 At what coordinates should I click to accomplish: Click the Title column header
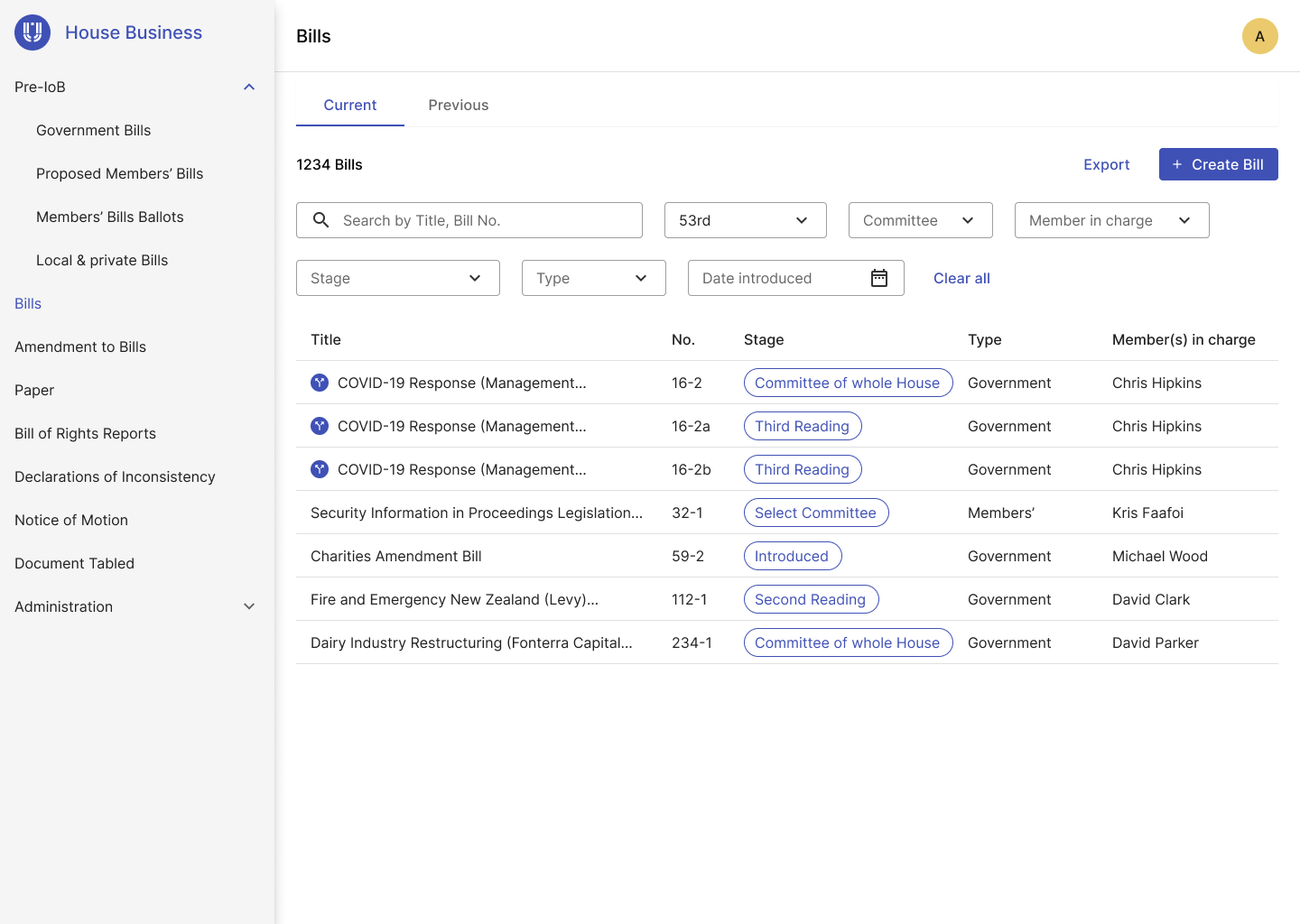tap(326, 339)
